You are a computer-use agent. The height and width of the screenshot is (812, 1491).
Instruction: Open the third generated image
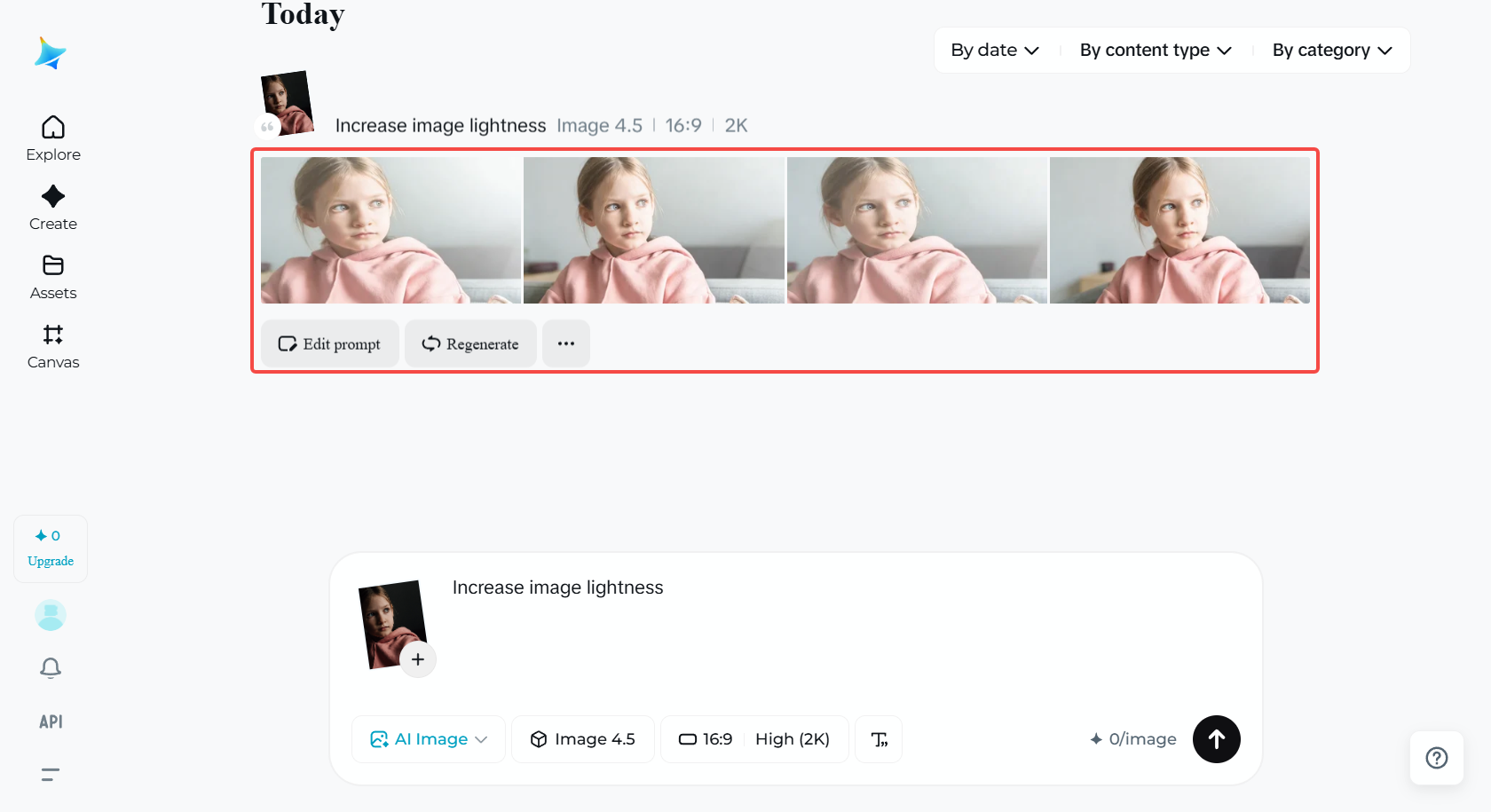[917, 231]
